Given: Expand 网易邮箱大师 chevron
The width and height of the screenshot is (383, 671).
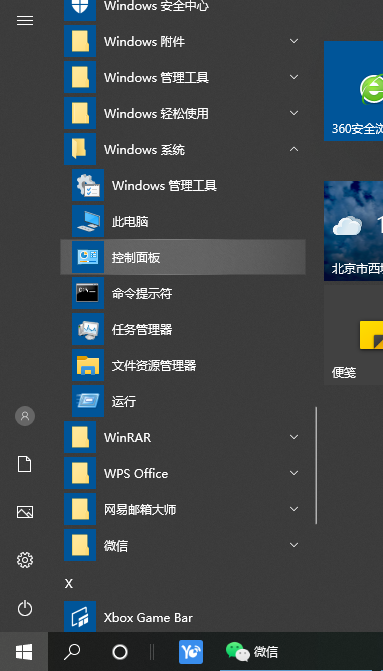Looking at the screenshot, I should coord(294,509).
